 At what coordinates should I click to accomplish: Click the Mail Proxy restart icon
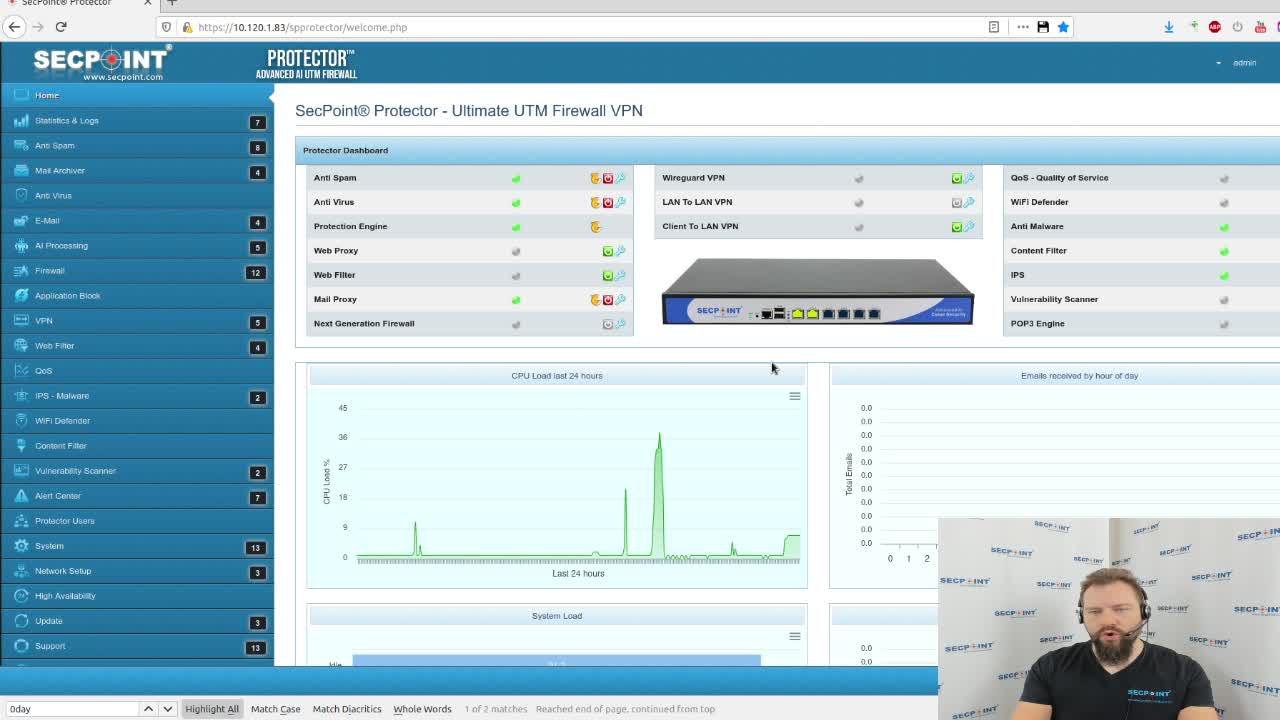(x=595, y=299)
